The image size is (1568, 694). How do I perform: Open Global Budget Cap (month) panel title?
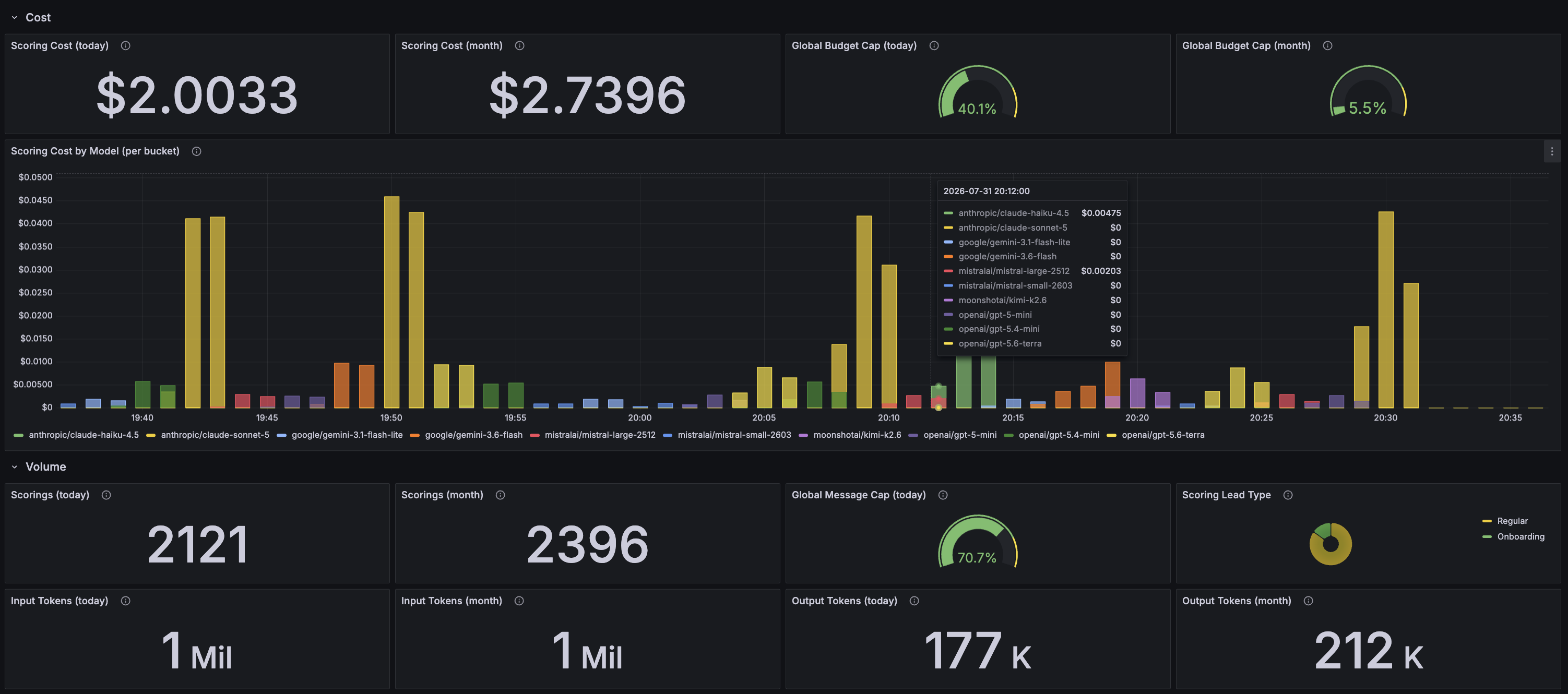point(1246,45)
